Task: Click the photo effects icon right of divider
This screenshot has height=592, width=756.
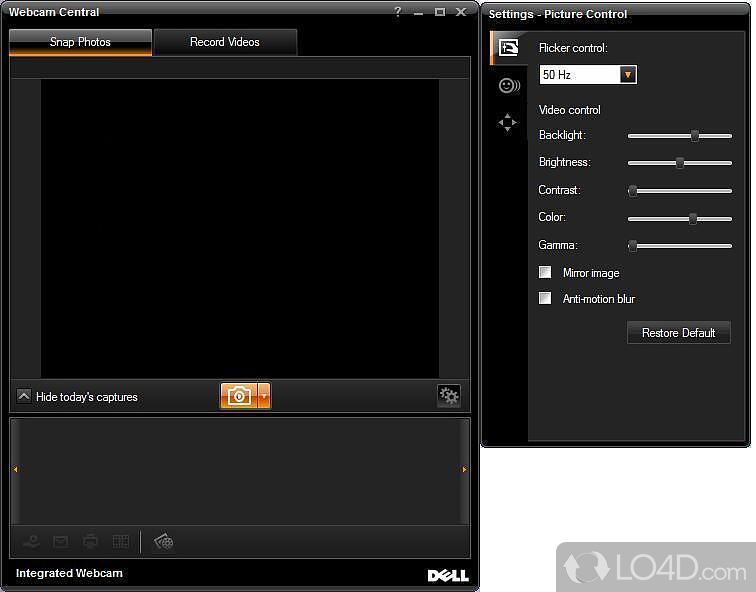Action: [x=164, y=541]
